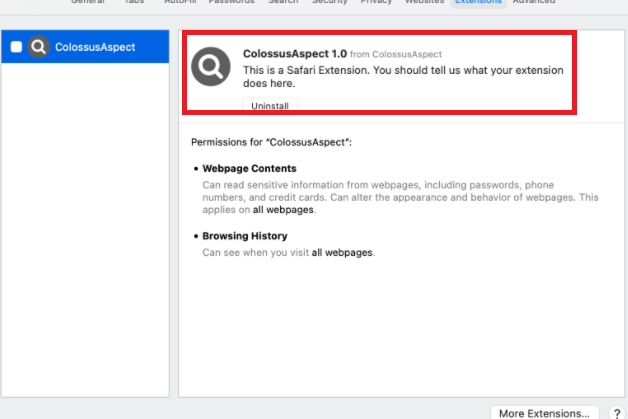The height and width of the screenshot is (419, 628).
Task: Click 'Can see when you visit all webpages' text
Action: (288, 252)
